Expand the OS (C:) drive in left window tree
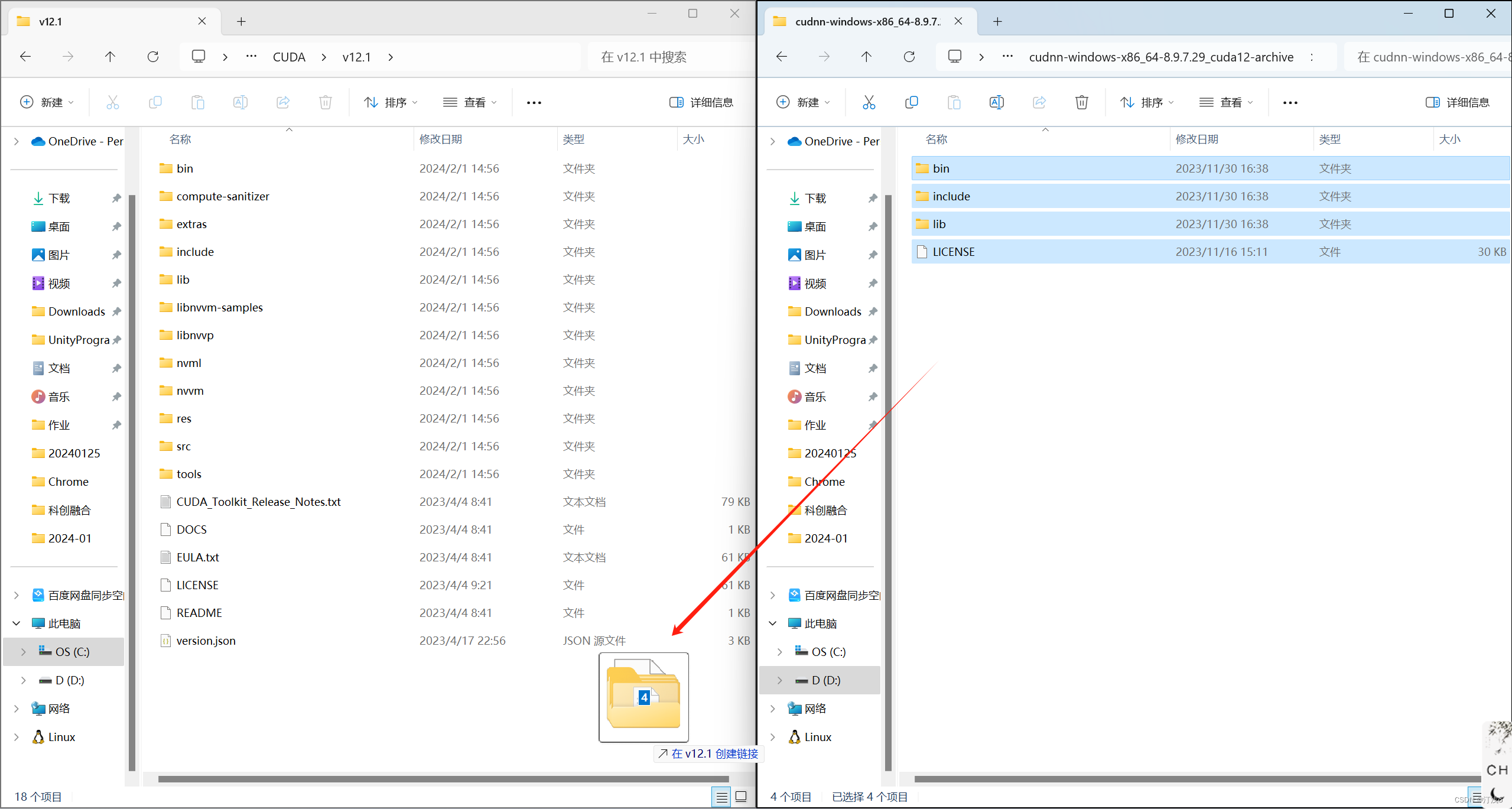This screenshot has width=1512, height=809. pos(23,652)
